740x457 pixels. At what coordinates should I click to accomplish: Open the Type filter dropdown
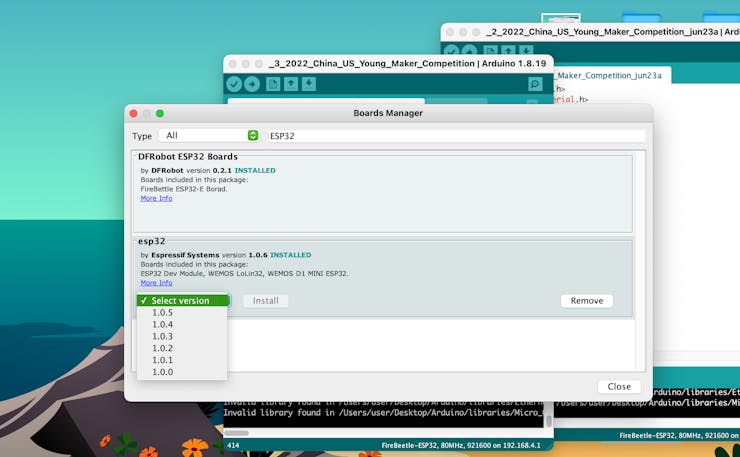209,135
